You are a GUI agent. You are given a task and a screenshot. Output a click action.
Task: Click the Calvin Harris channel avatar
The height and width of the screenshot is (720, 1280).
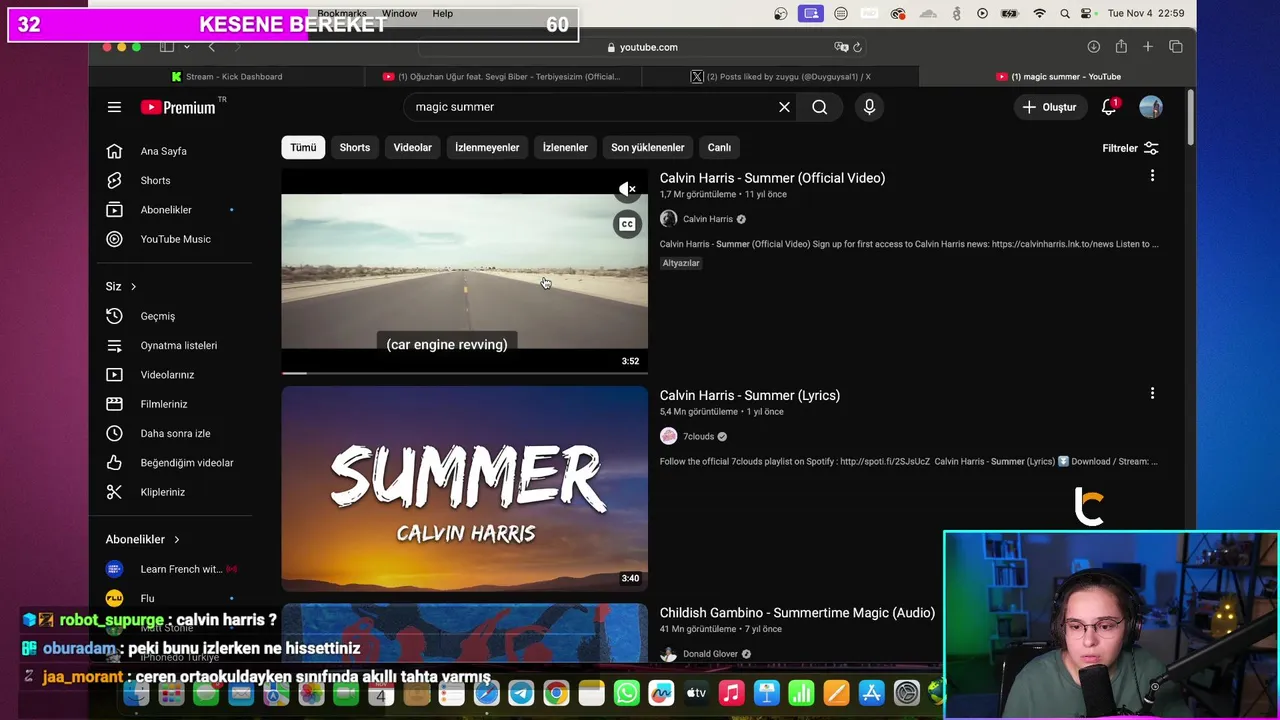coord(669,219)
